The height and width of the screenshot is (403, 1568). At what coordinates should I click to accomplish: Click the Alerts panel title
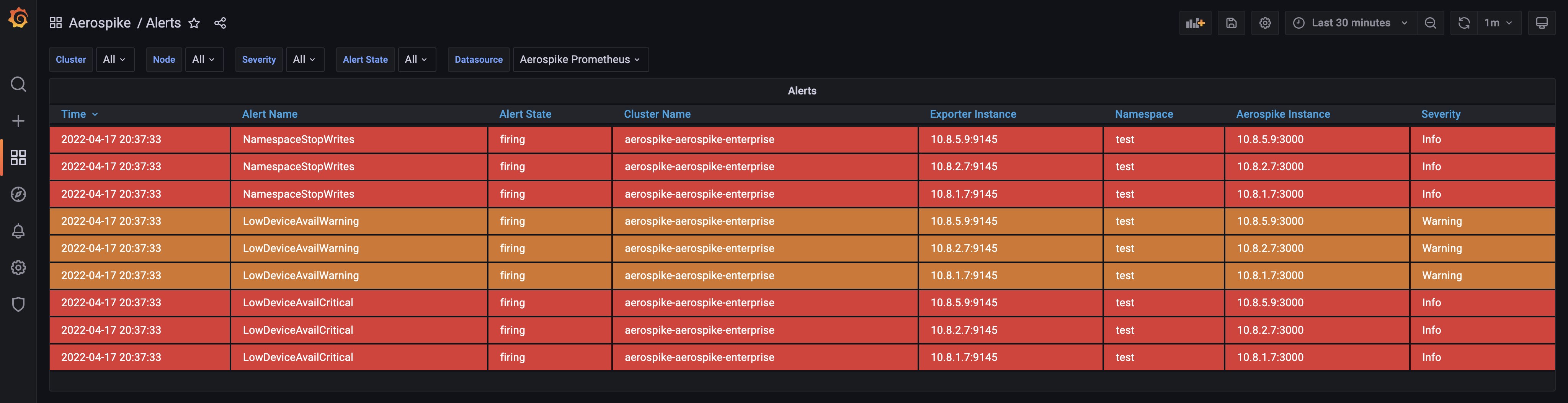tap(802, 91)
